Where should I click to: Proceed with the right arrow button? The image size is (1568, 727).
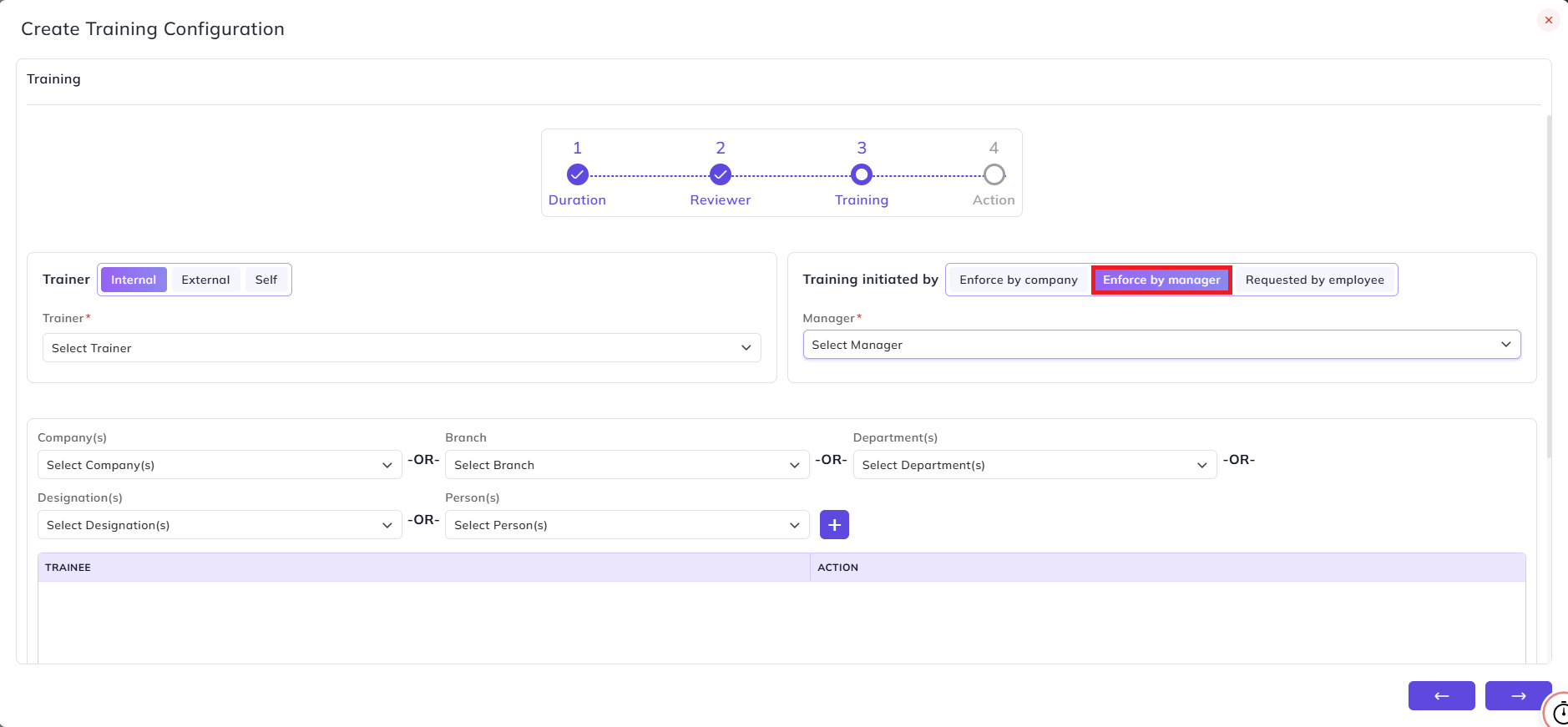[x=1518, y=695]
